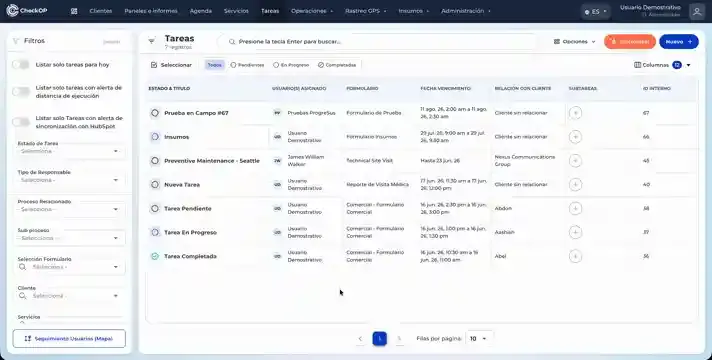
Task: Click the status circle of Prueba en Campo #67
Action: tap(155, 113)
